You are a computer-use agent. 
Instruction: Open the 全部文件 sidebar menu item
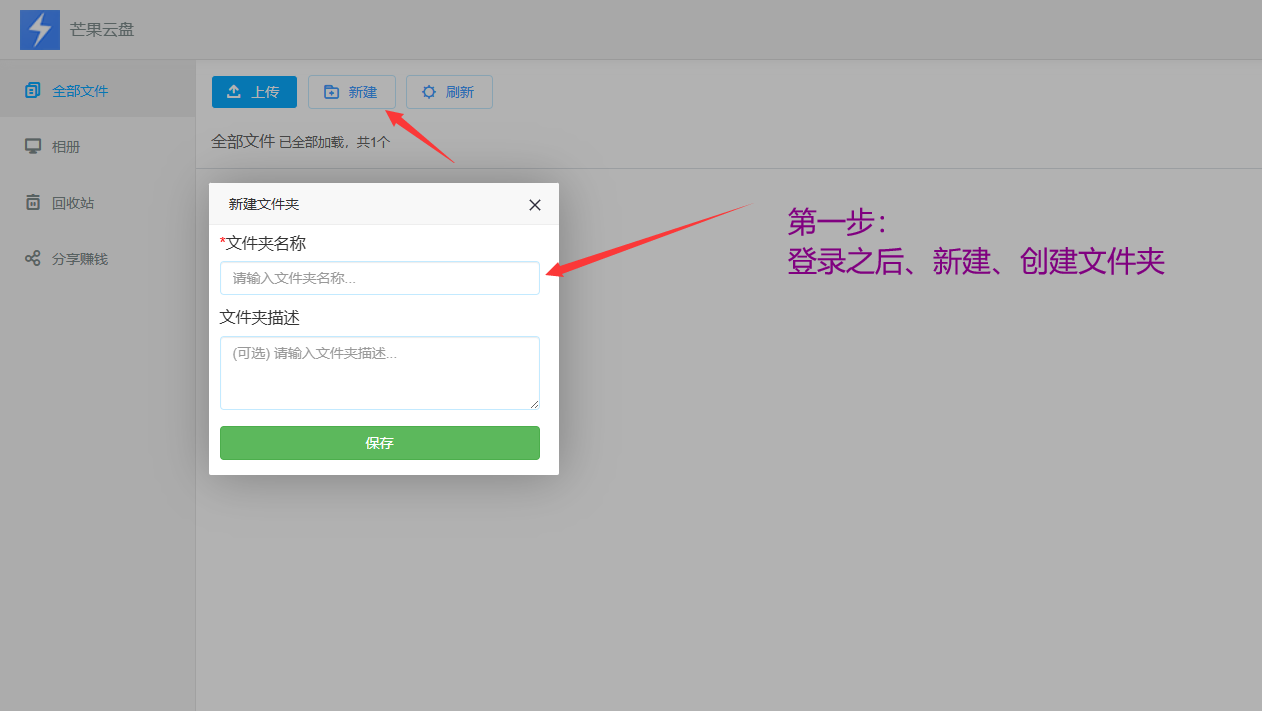click(x=80, y=91)
